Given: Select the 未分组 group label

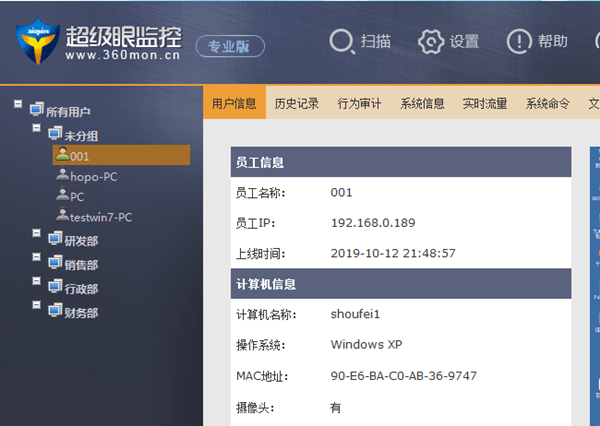Looking at the screenshot, I should click(x=81, y=136).
